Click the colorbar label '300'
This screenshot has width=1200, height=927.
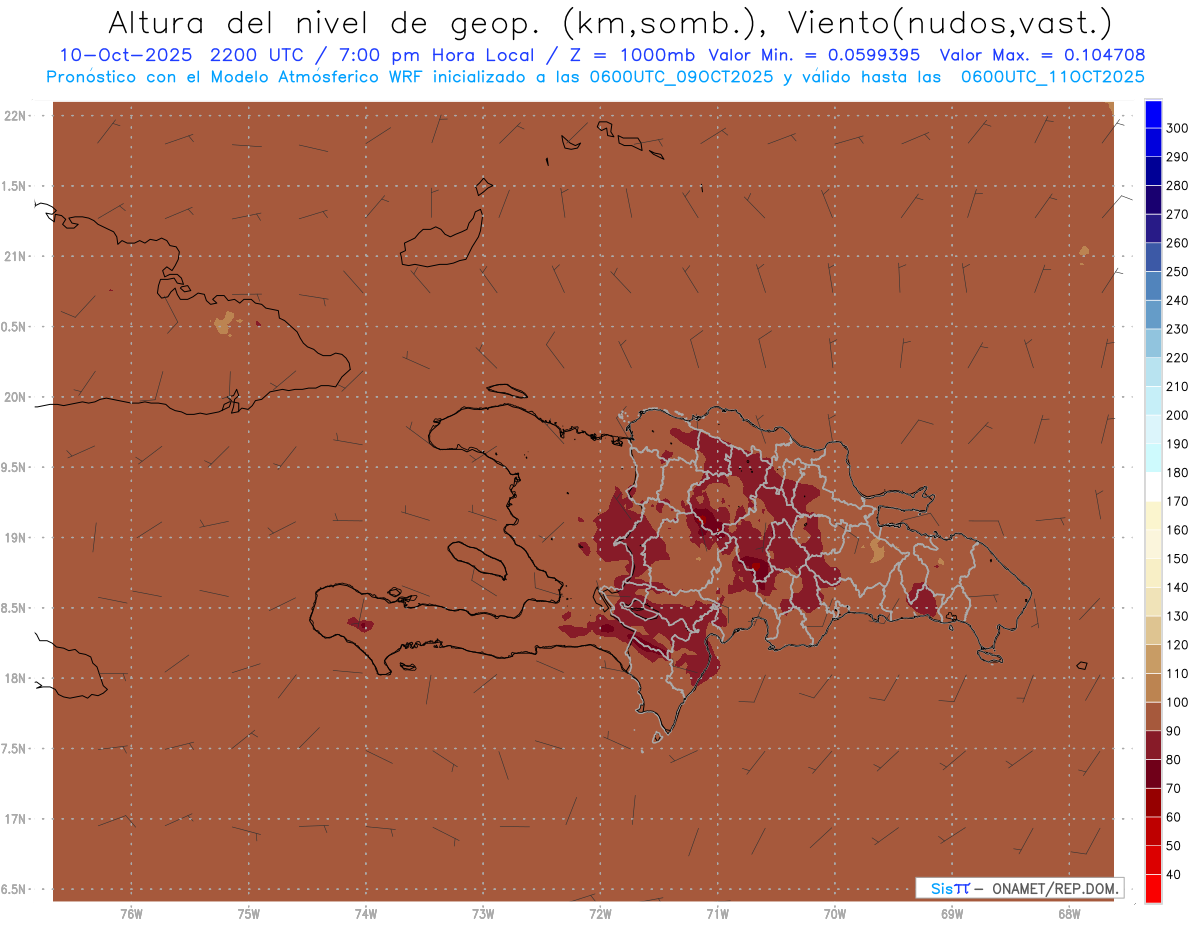[x=1177, y=128]
